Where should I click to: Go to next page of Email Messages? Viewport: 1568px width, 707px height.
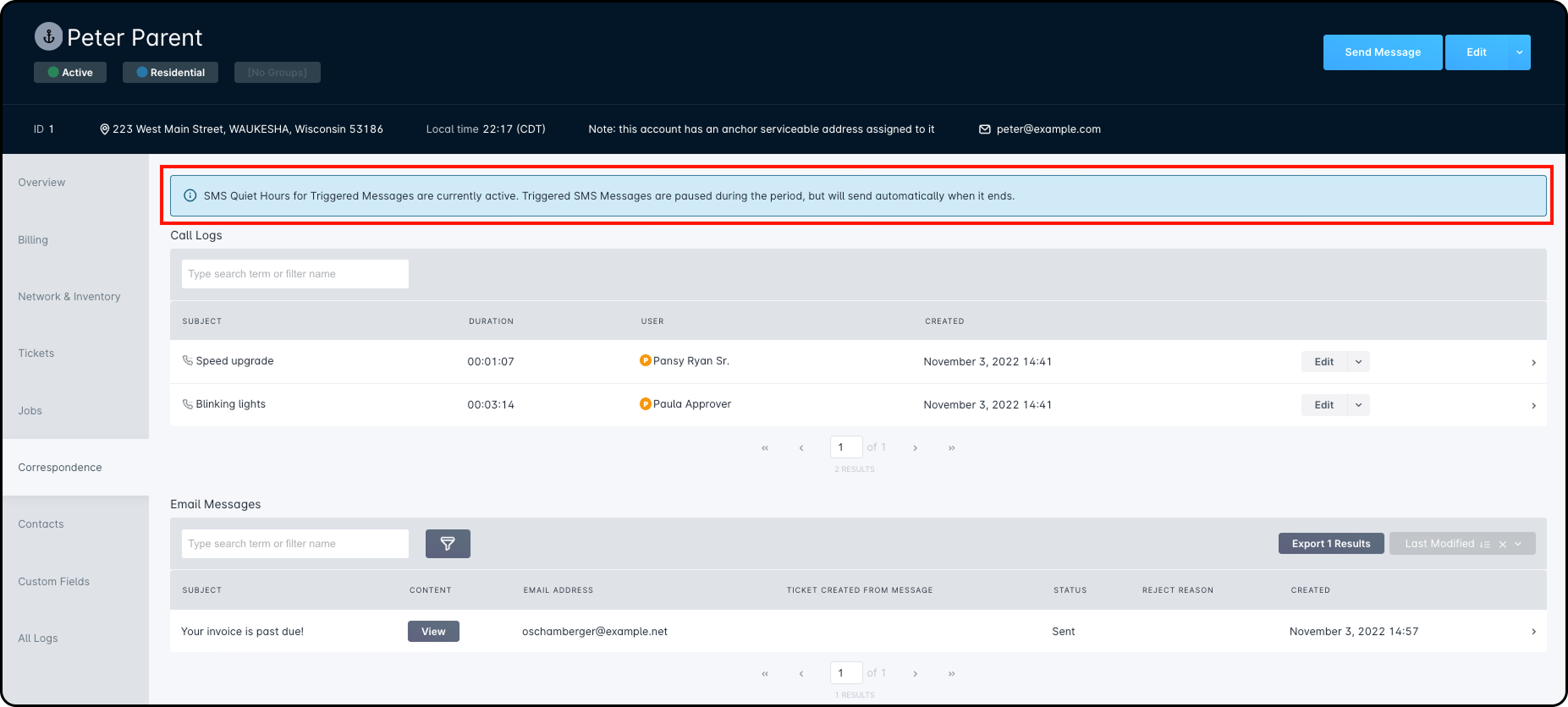click(x=916, y=673)
